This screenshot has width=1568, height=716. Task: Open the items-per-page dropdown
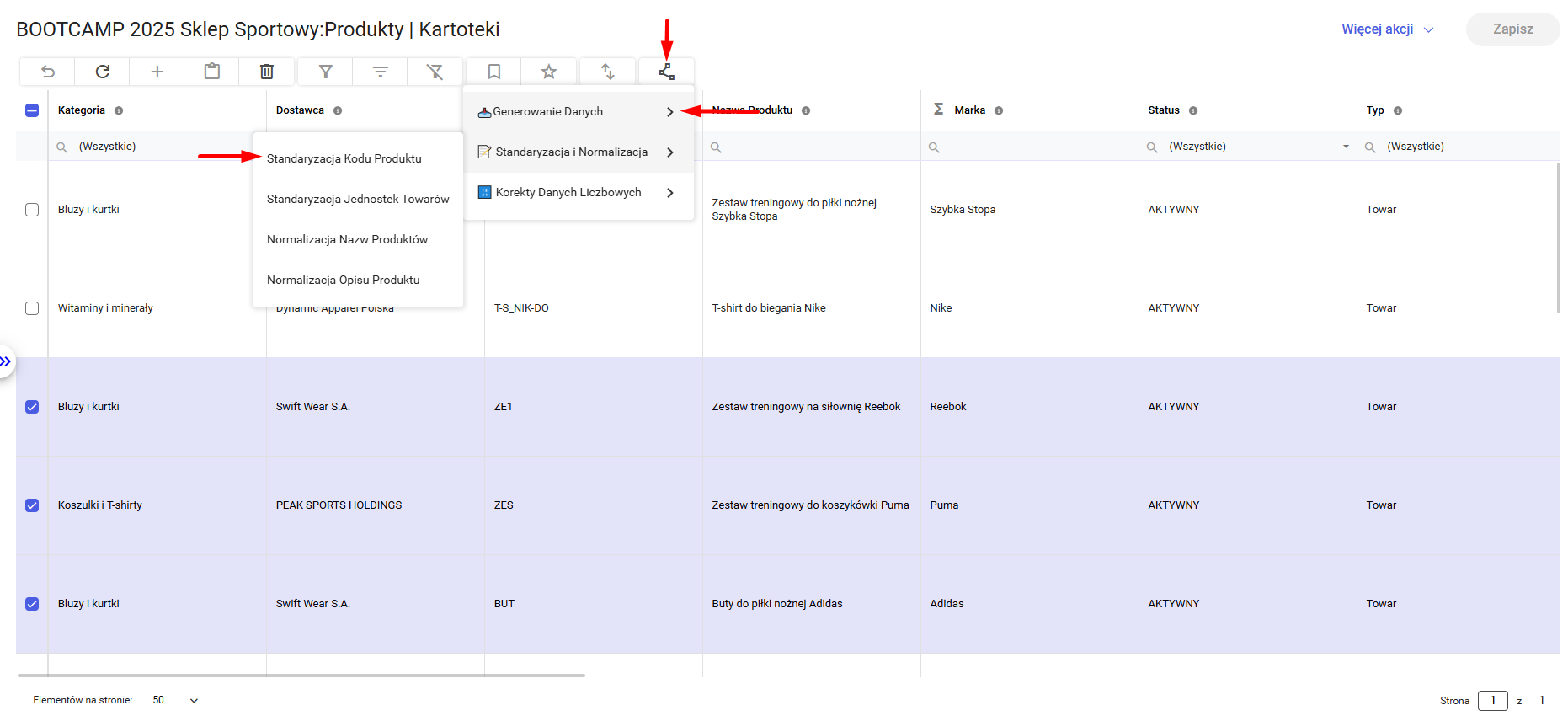(x=194, y=700)
